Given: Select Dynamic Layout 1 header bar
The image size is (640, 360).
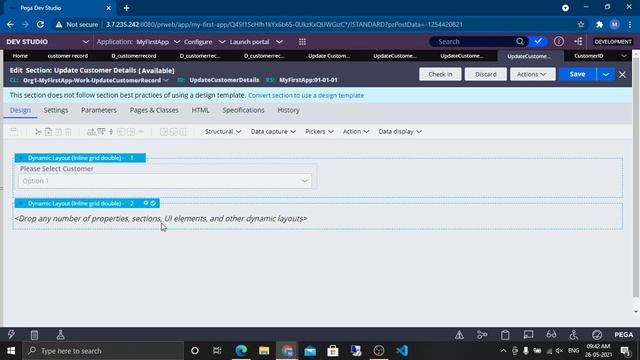Looking at the screenshot, I should (80, 158).
